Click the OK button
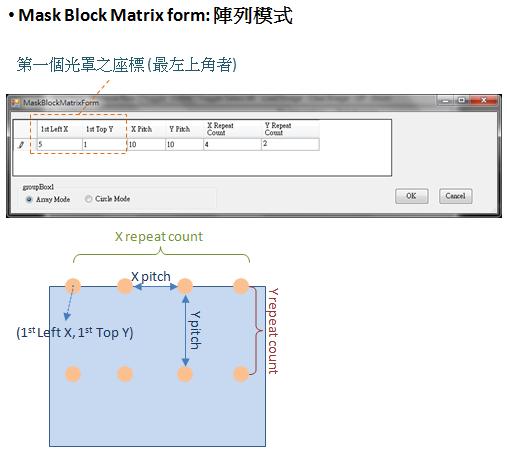Image resolution: width=507 pixels, height=453 pixels. pyautogui.click(x=411, y=196)
